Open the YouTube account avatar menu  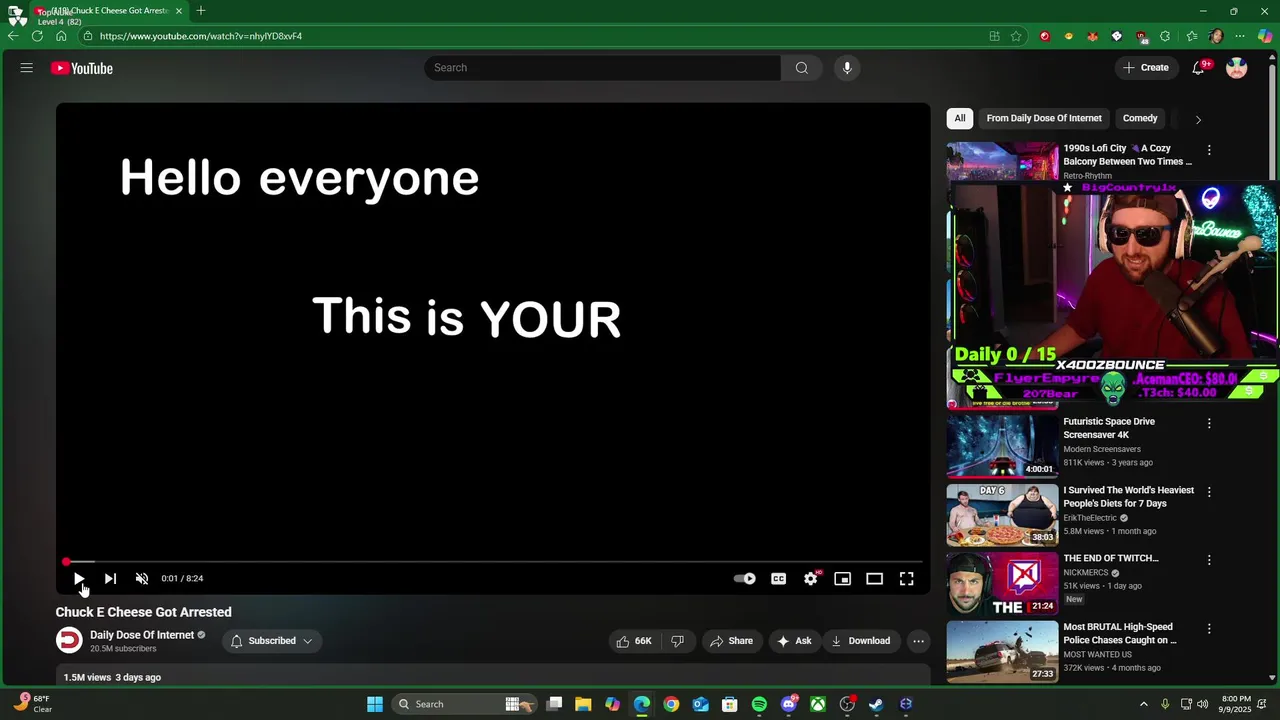1237,68
